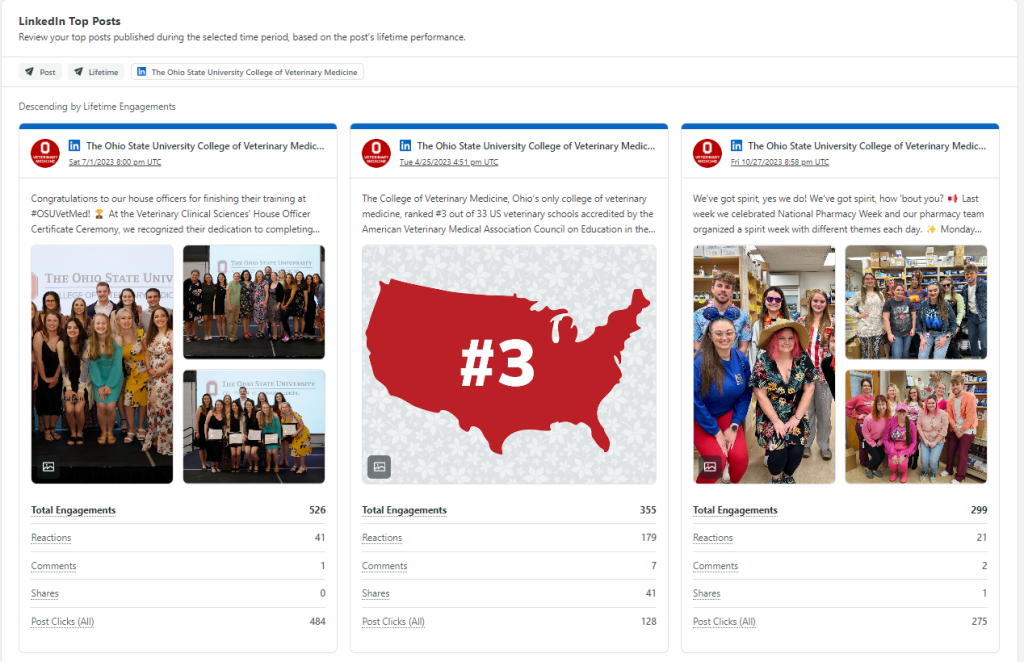This screenshot has width=1024, height=662.
Task: Click image icon on house officers photo
Action: click(48, 466)
